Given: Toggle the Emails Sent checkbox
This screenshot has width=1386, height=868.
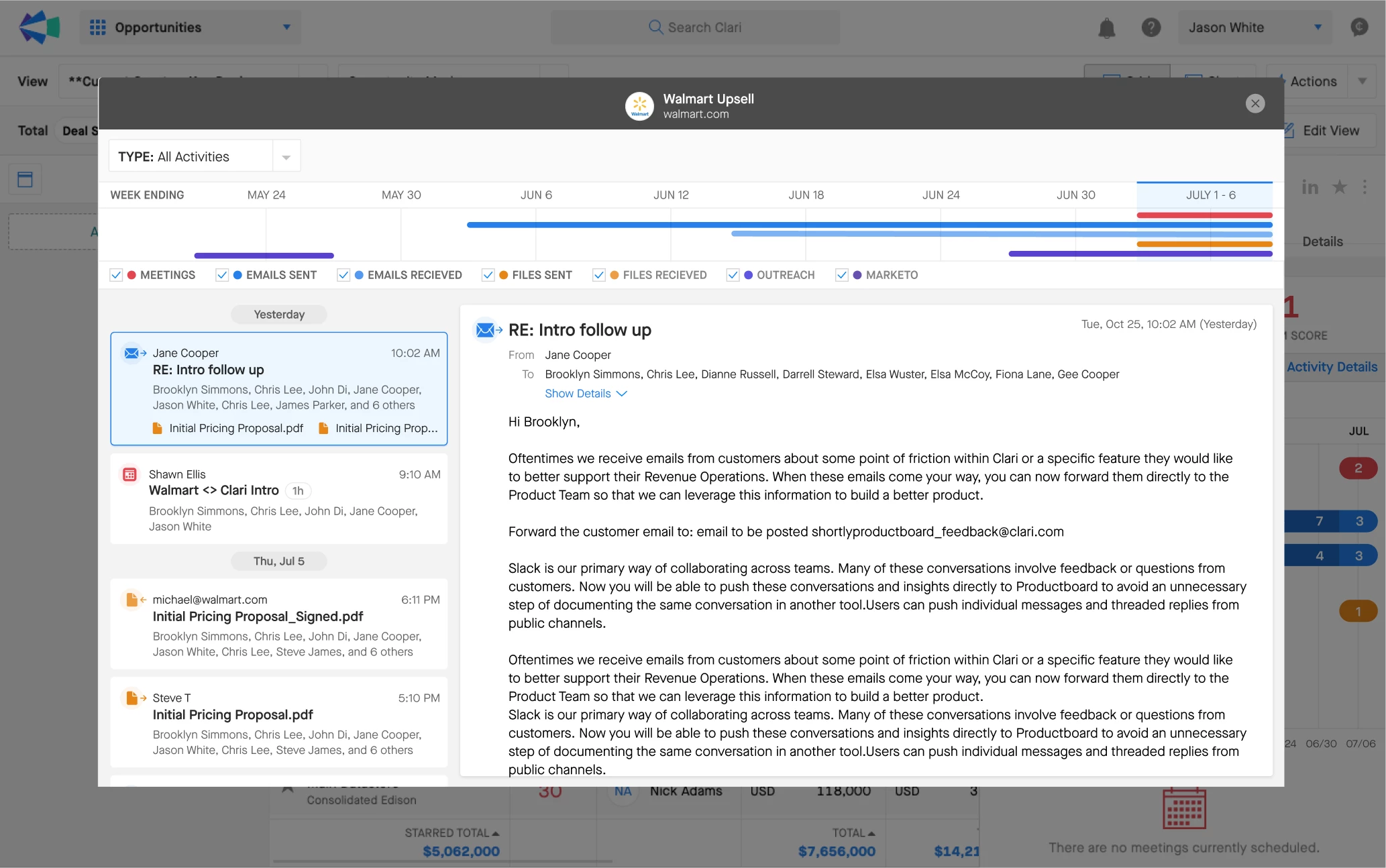Looking at the screenshot, I should tap(222, 275).
